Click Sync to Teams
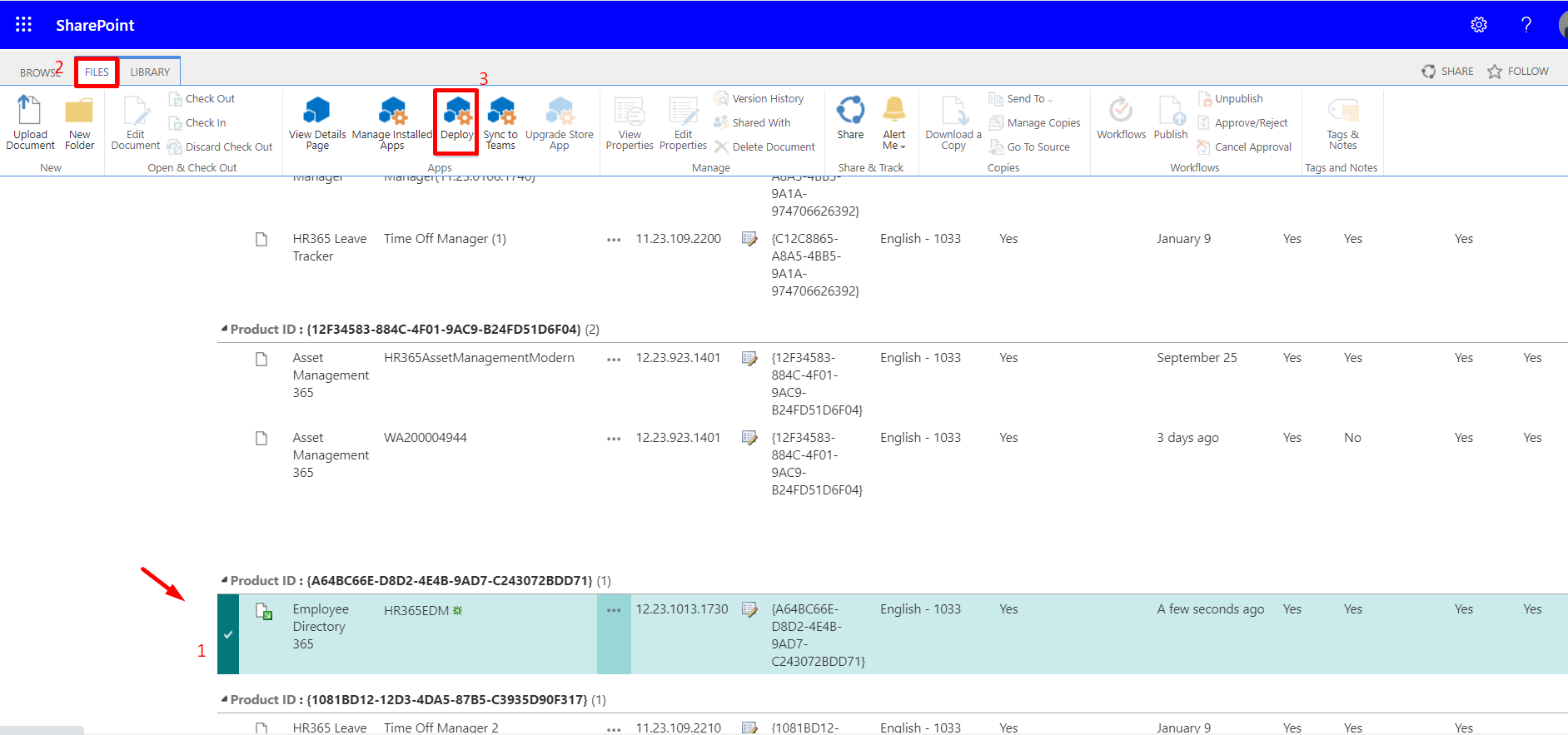This screenshot has height=735, width=1568. (500, 122)
